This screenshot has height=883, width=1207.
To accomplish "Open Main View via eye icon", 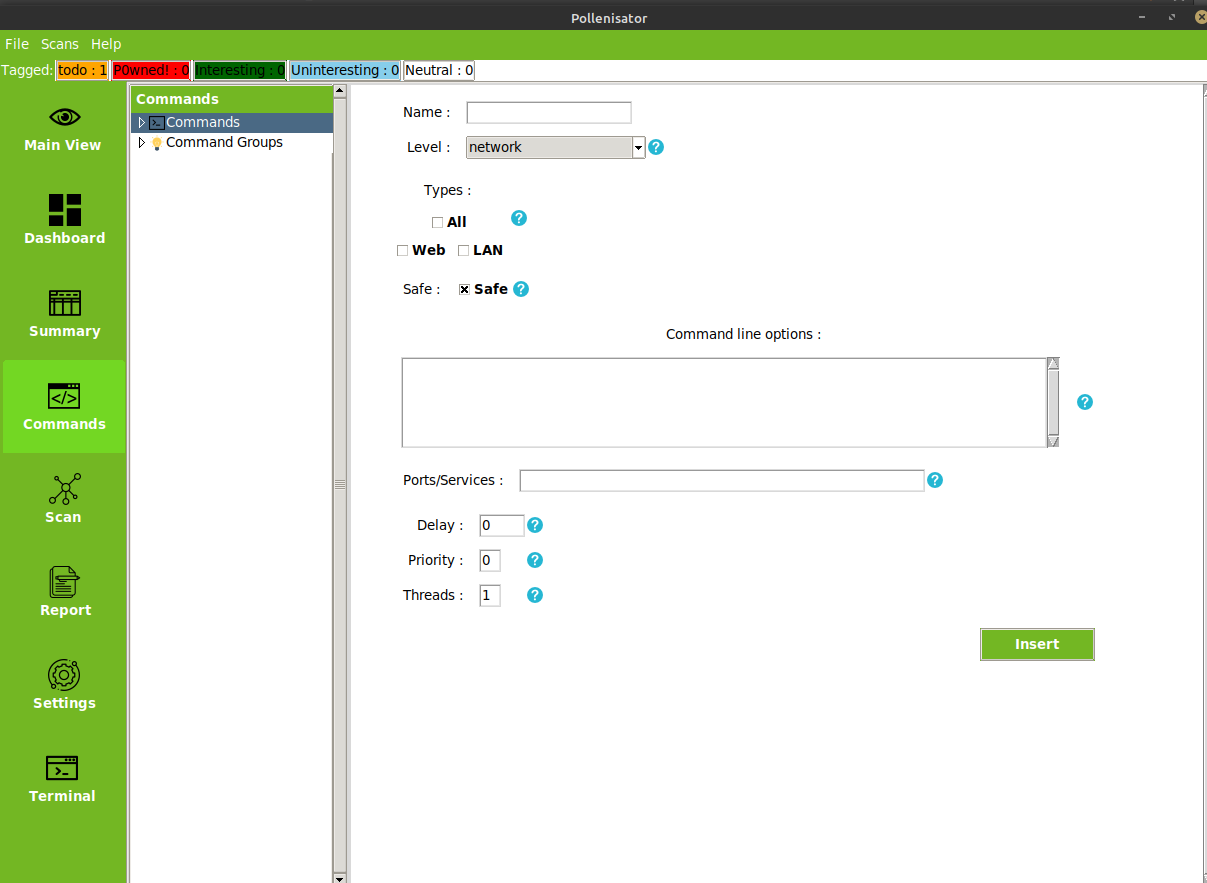I will click(x=65, y=117).
